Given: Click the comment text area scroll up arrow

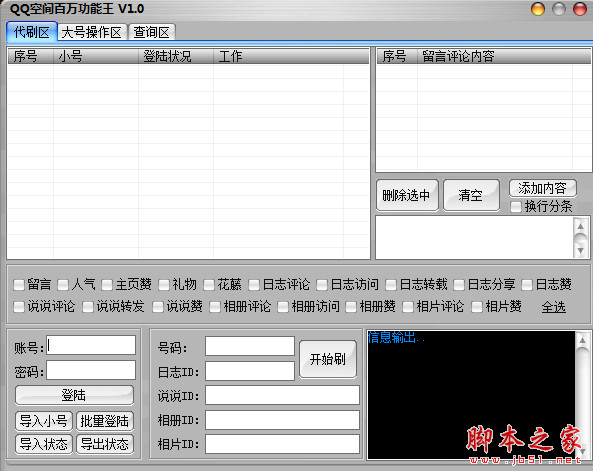Looking at the screenshot, I should click(581, 227).
